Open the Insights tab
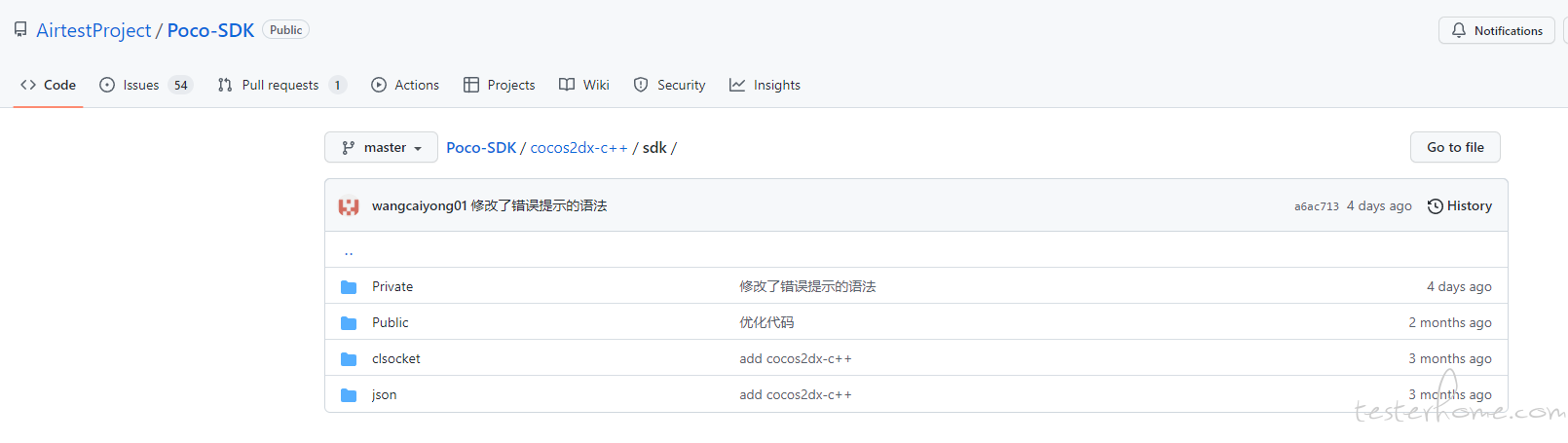 pyautogui.click(x=765, y=85)
